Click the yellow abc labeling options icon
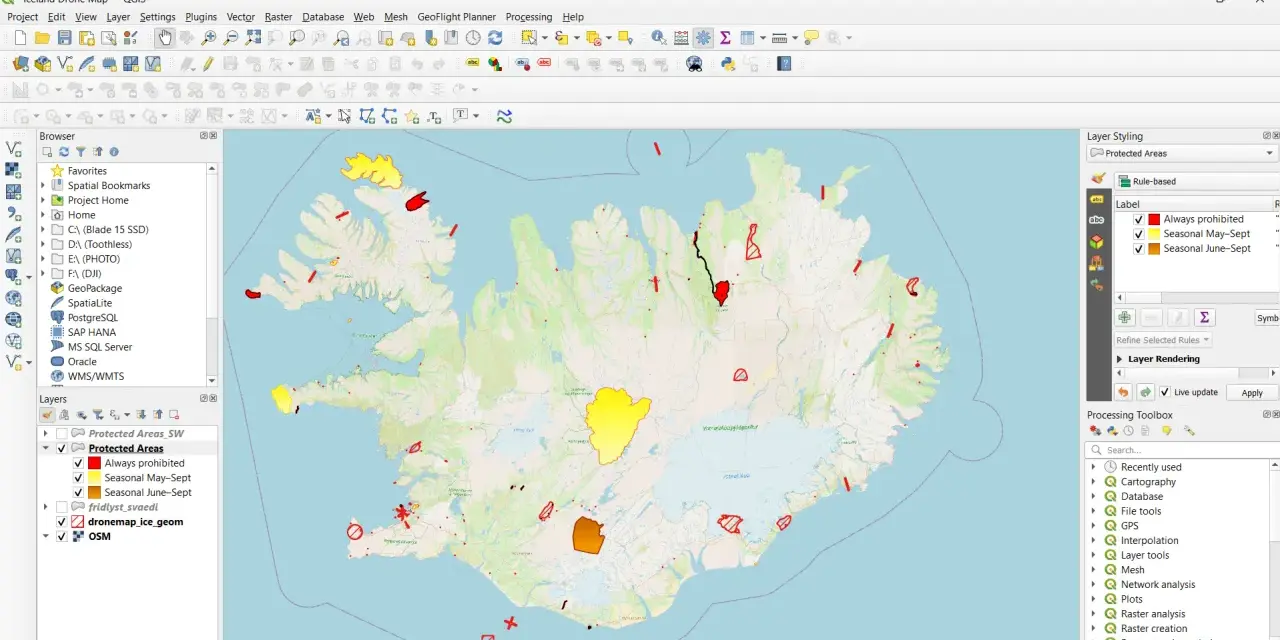1280x640 pixels. (x=474, y=63)
